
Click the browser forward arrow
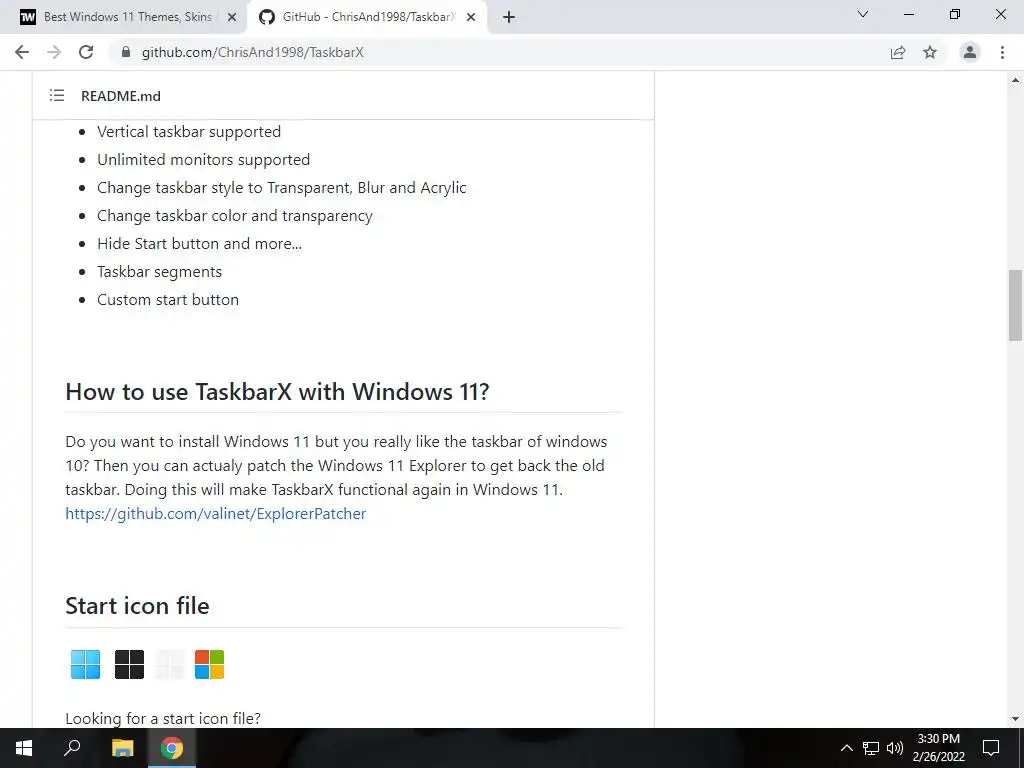click(54, 52)
